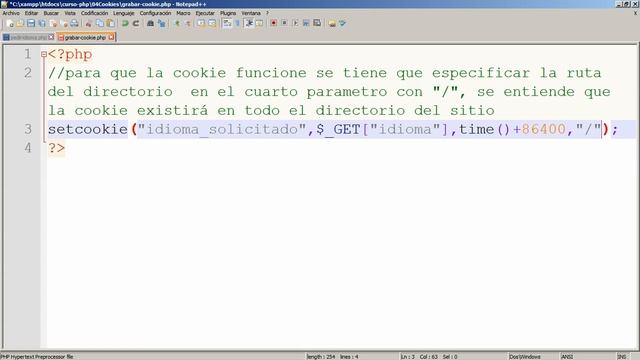Click length : 254 in status bar
Viewport: 640px width, 360px height.
[x=320, y=357]
